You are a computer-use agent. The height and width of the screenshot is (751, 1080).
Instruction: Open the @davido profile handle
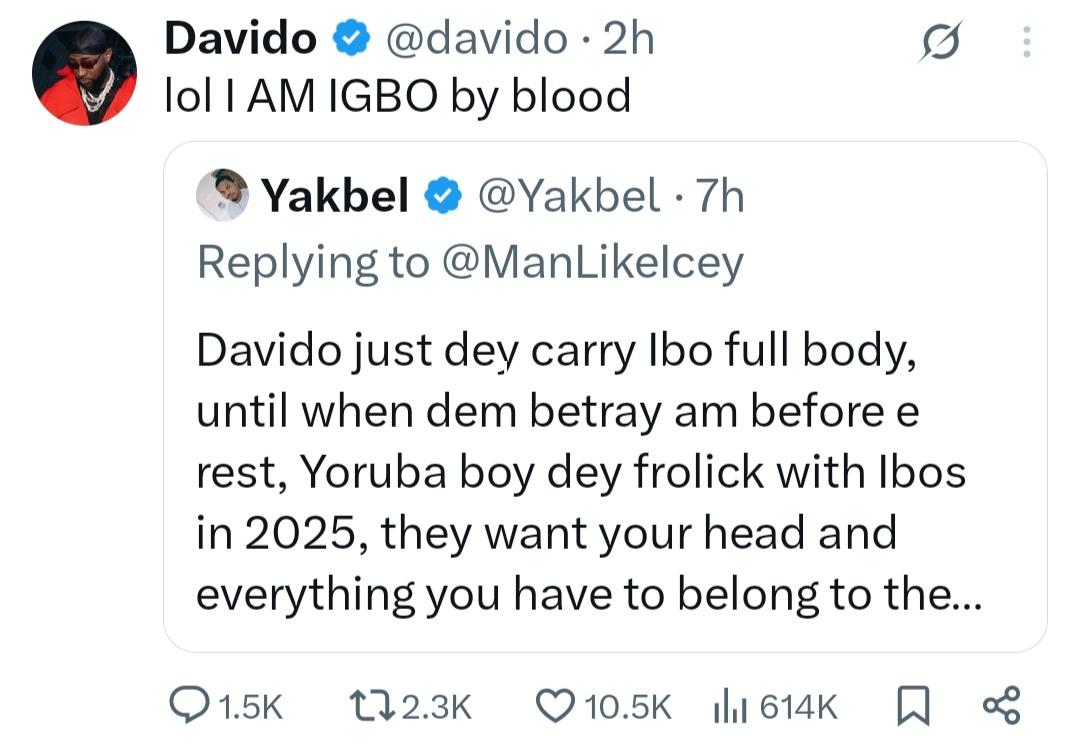coord(480,37)
